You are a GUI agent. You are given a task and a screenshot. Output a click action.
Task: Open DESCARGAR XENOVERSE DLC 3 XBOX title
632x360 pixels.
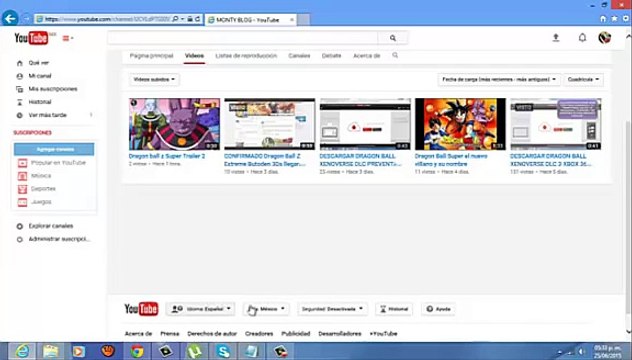click(x=551, y=160)
